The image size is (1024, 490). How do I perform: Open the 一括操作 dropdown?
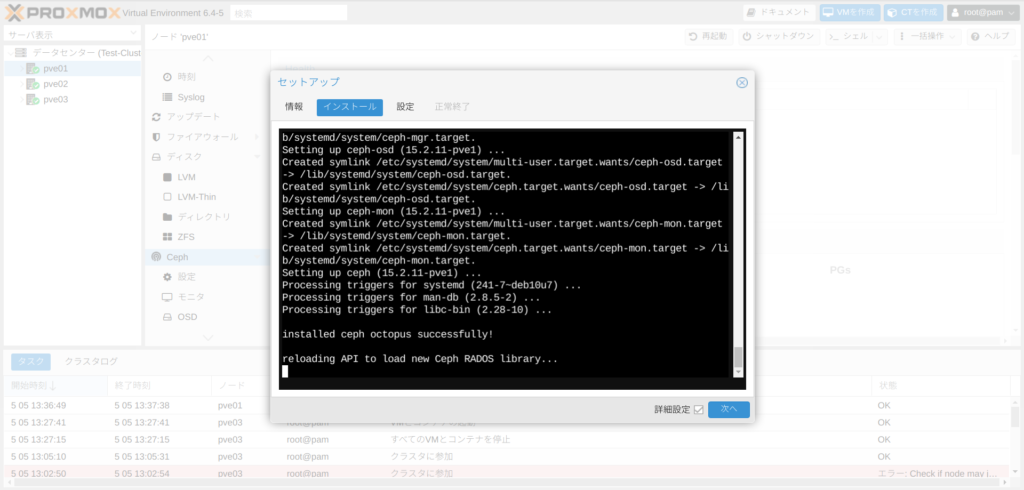click(x=928, y=37)
